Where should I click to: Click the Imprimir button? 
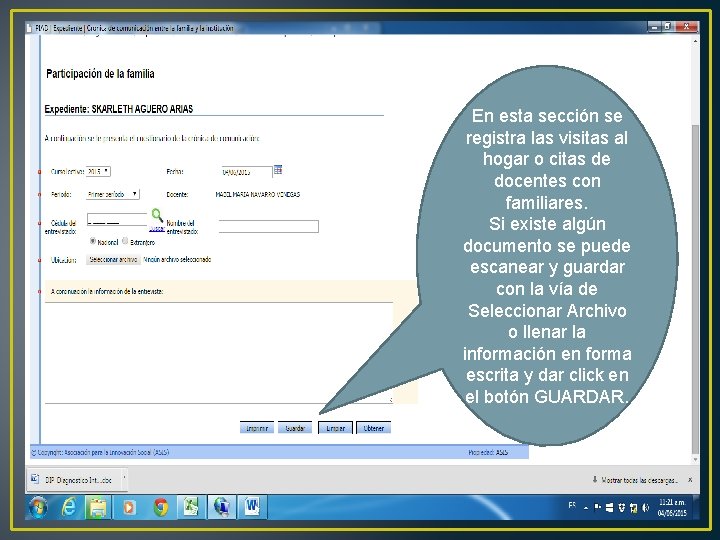(257, 428)
